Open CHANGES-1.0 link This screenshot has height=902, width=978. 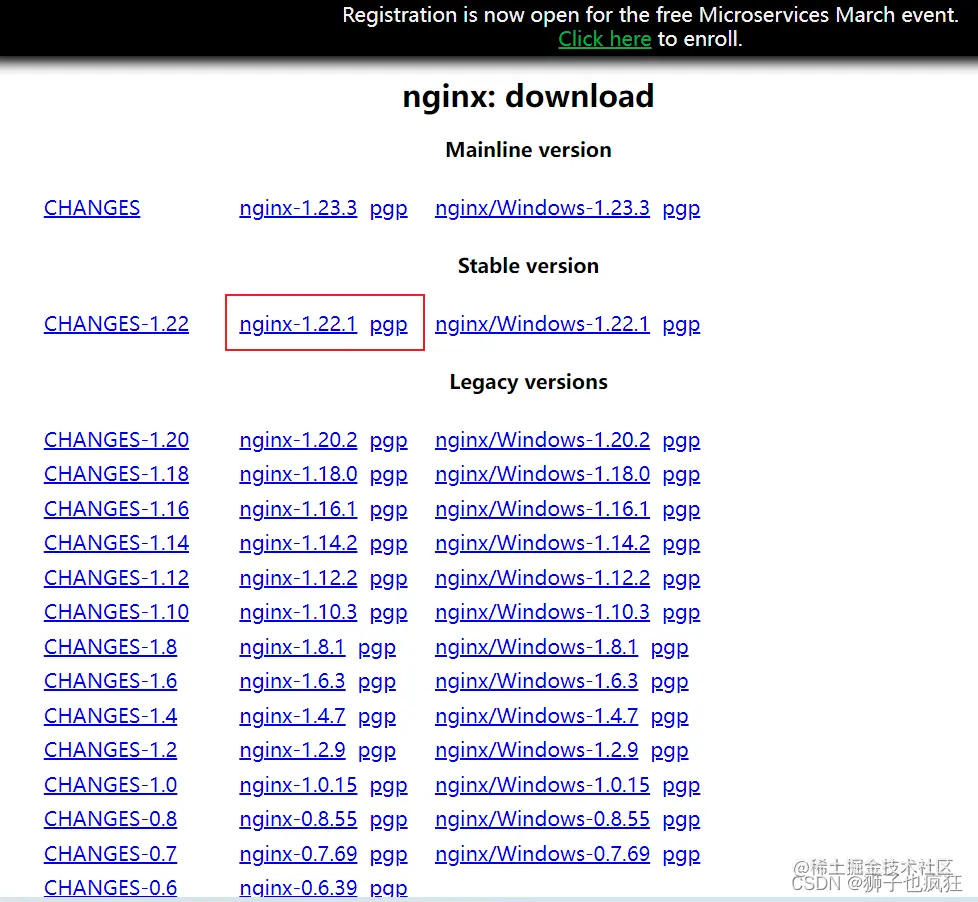pos(110,785)
